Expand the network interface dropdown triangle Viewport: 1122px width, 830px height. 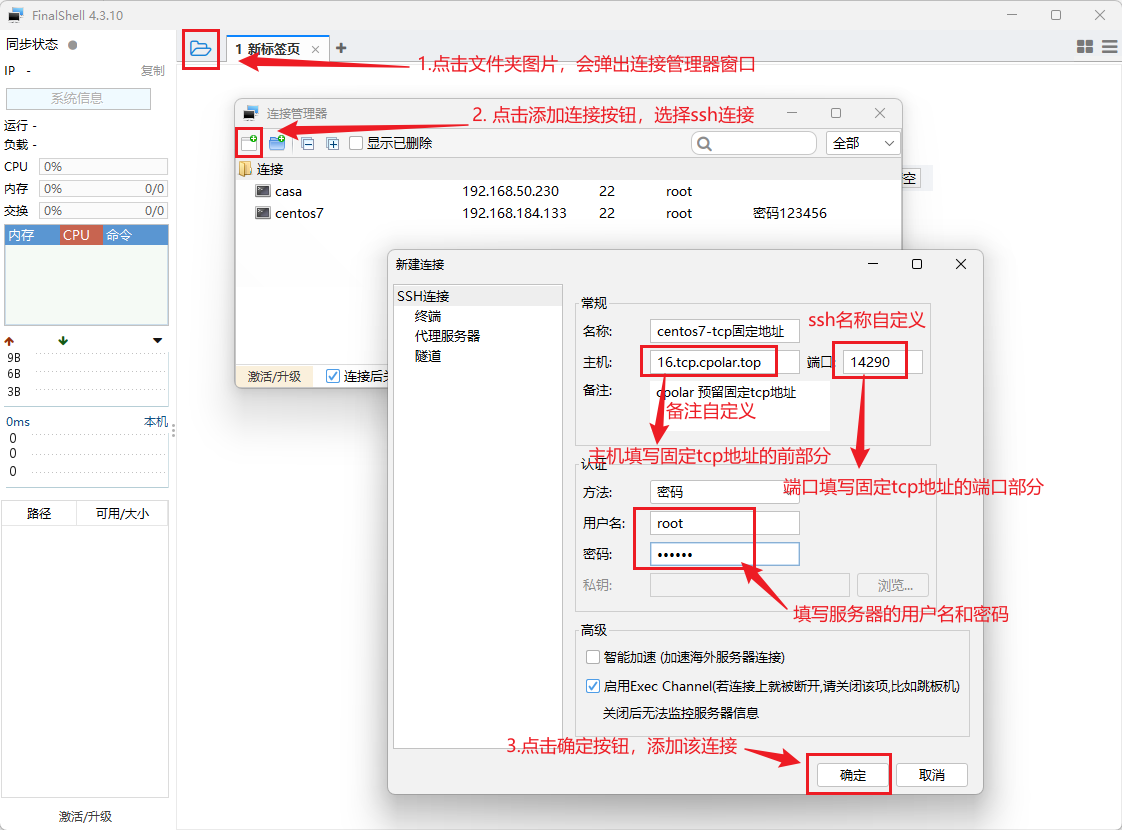(x=158, y=341)
